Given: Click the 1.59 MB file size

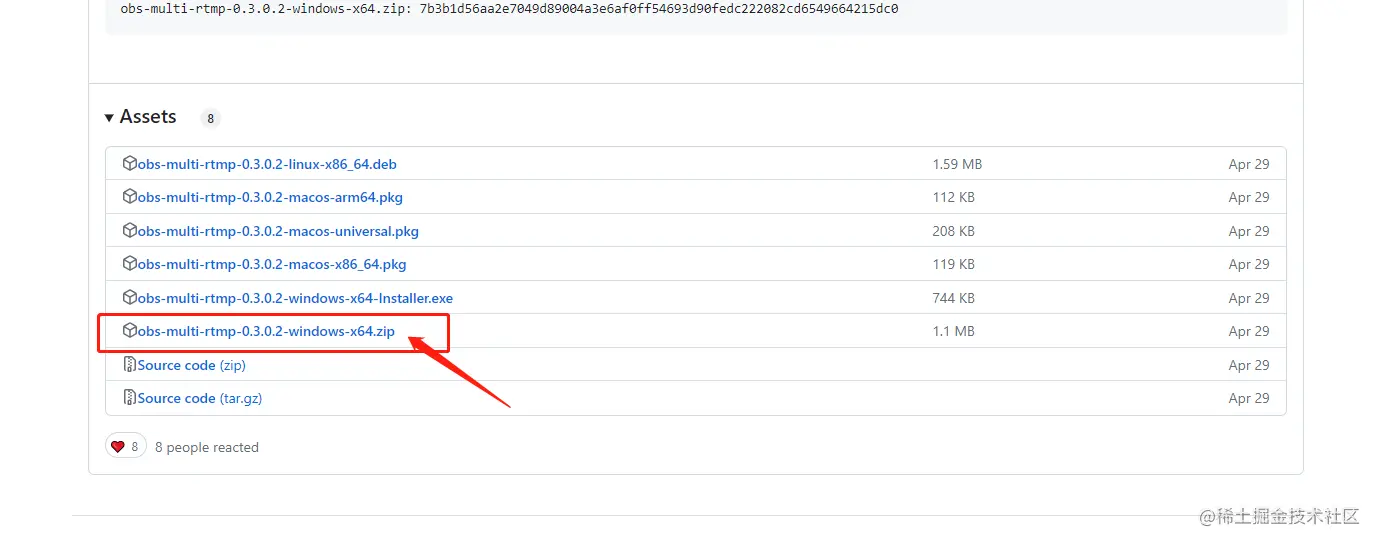Looking at the screenshot, I should pyautogui.click(x=957, y=164).
